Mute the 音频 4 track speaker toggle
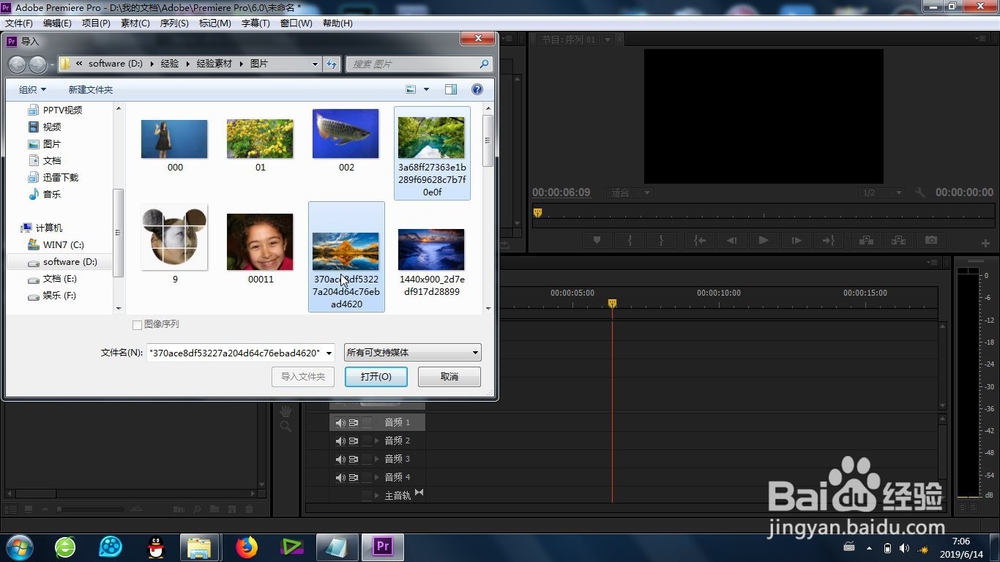The height and width of the screenshot is (562, 1000). [x=341, y=477]
